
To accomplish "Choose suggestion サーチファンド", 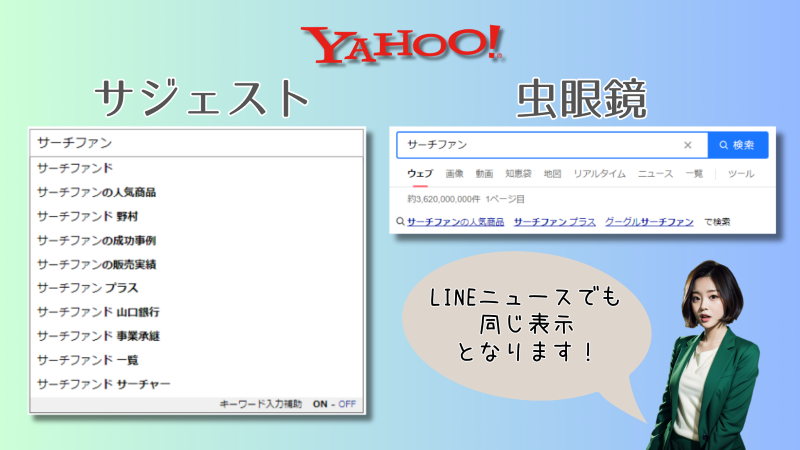I will [x=196, y=168].
